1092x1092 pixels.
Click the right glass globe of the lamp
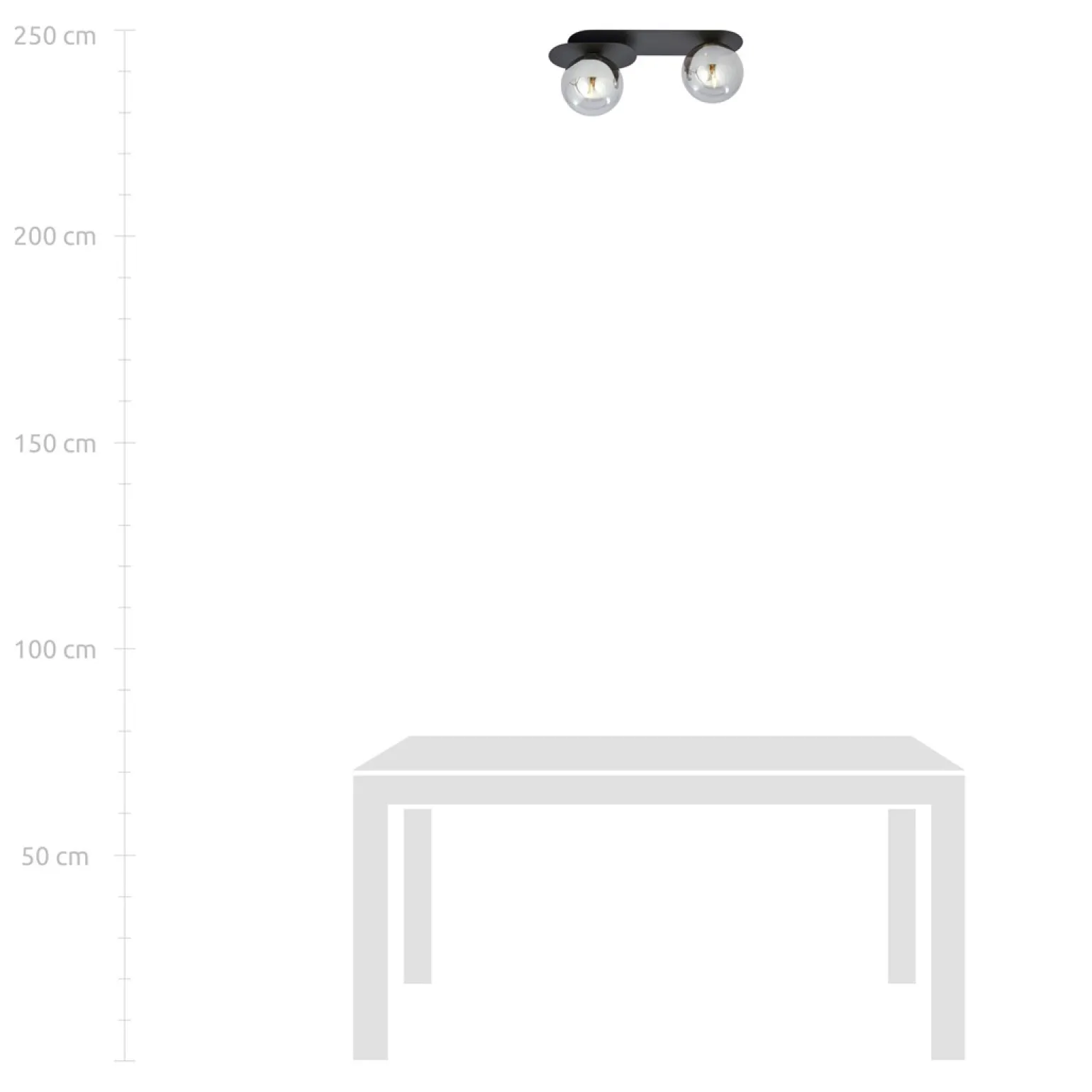(712, 72)
